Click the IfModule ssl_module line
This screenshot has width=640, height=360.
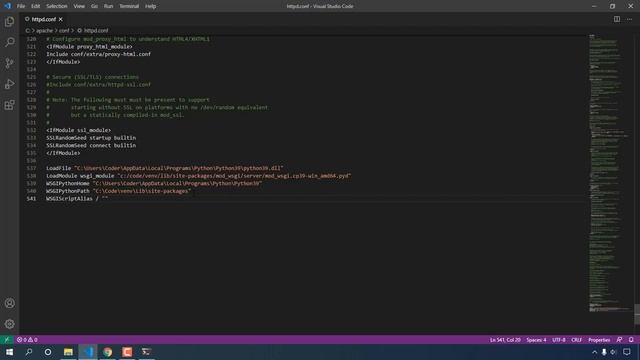coord(78,130)
